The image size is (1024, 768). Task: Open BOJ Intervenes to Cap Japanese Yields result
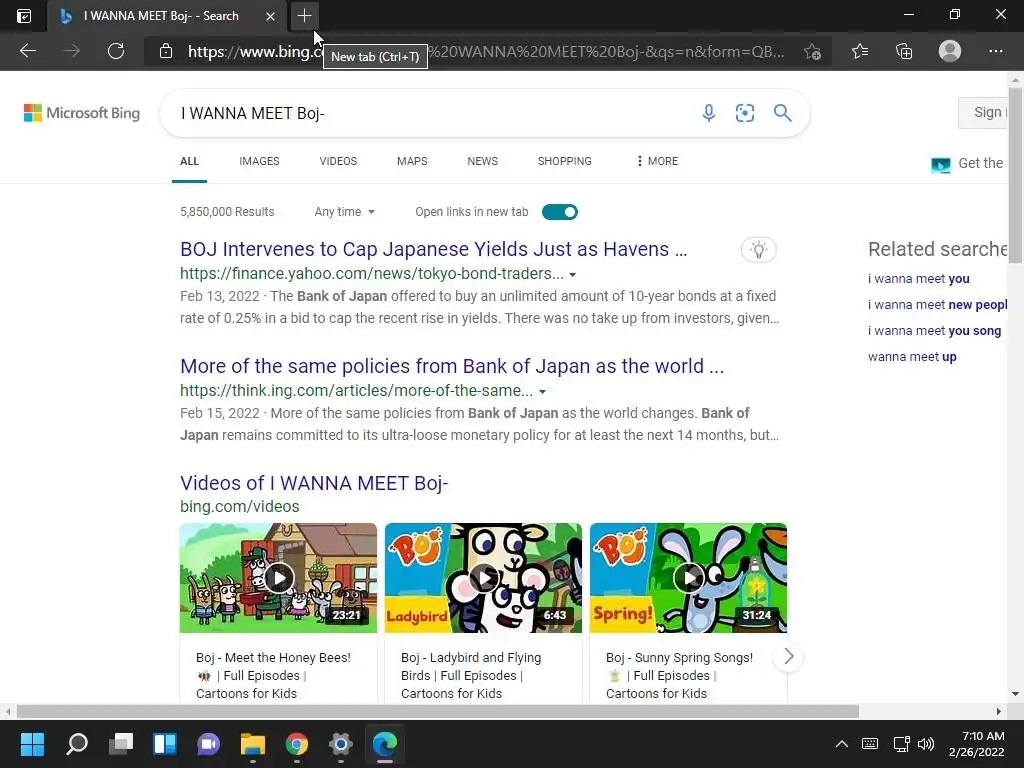(434, 249)
